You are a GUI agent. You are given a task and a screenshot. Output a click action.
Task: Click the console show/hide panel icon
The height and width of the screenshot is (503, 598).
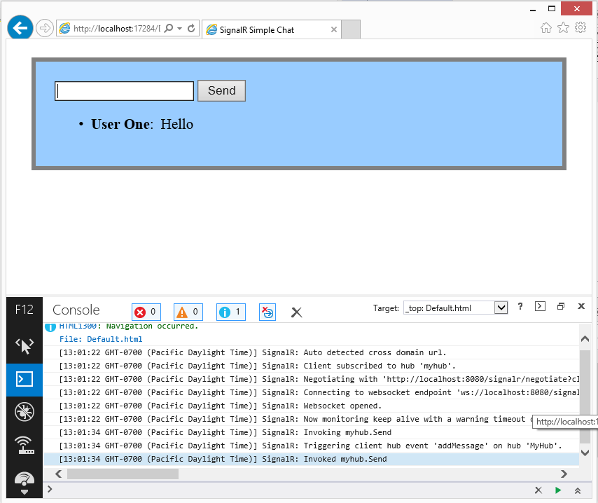pyautogui.click(x=540, y=306)
